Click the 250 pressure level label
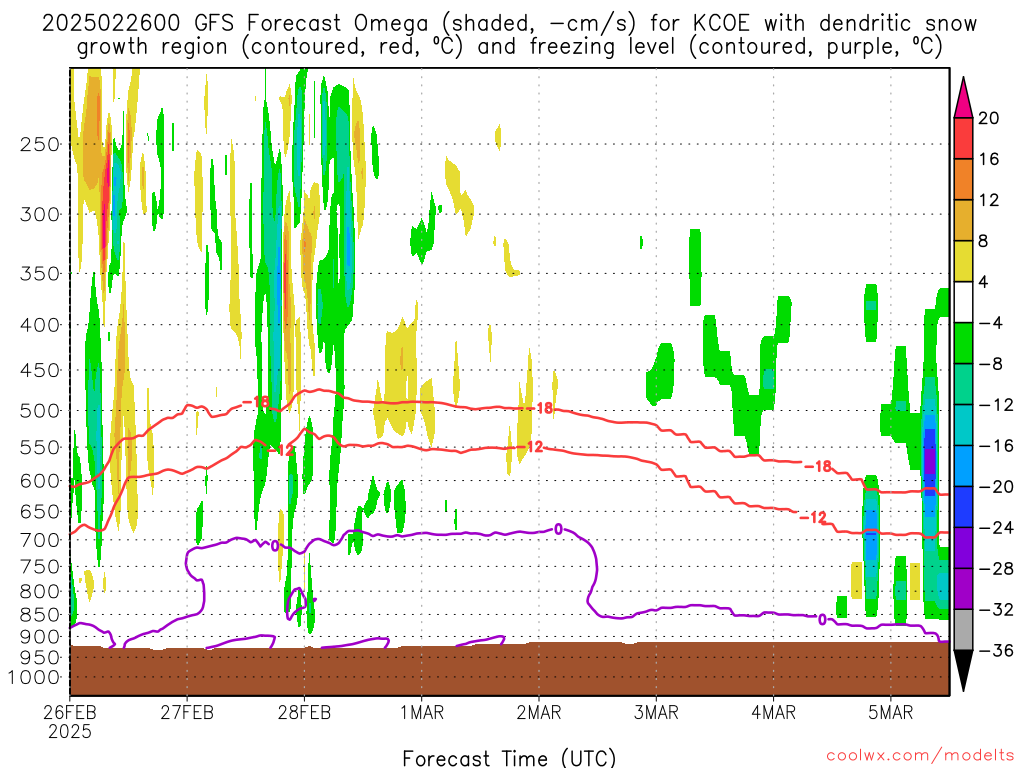 [x=40, y=144]
